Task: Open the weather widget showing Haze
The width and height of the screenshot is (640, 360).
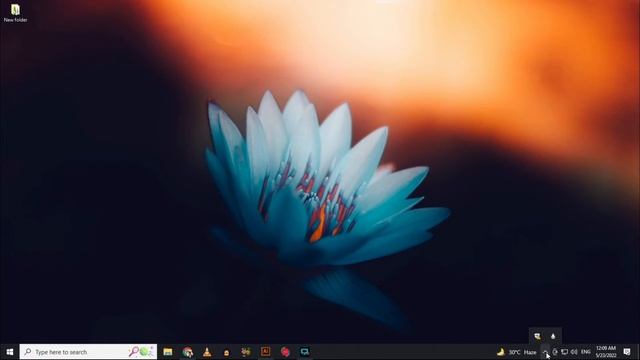Action: click(x=517, y=352)
